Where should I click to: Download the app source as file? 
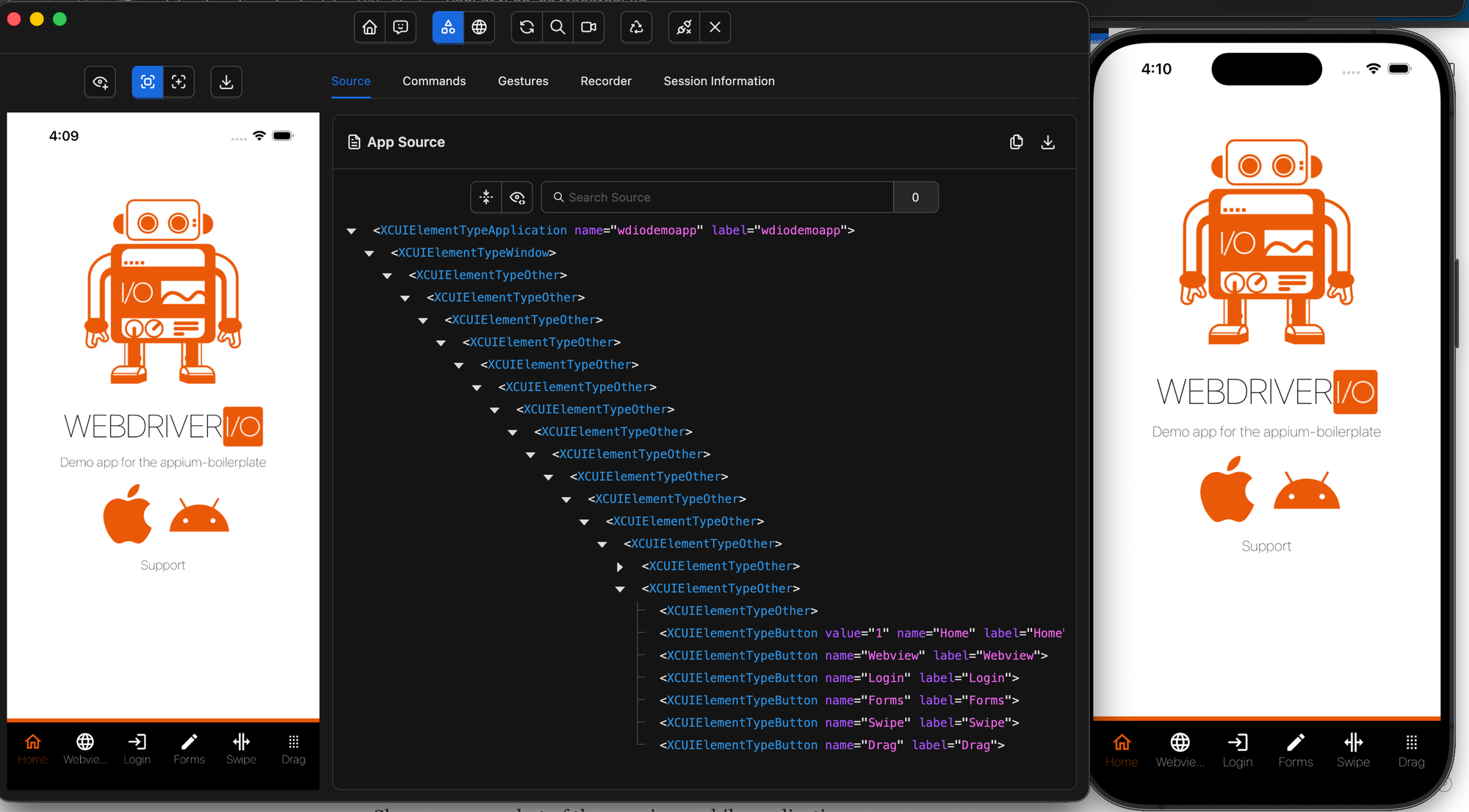point(1048,142)
